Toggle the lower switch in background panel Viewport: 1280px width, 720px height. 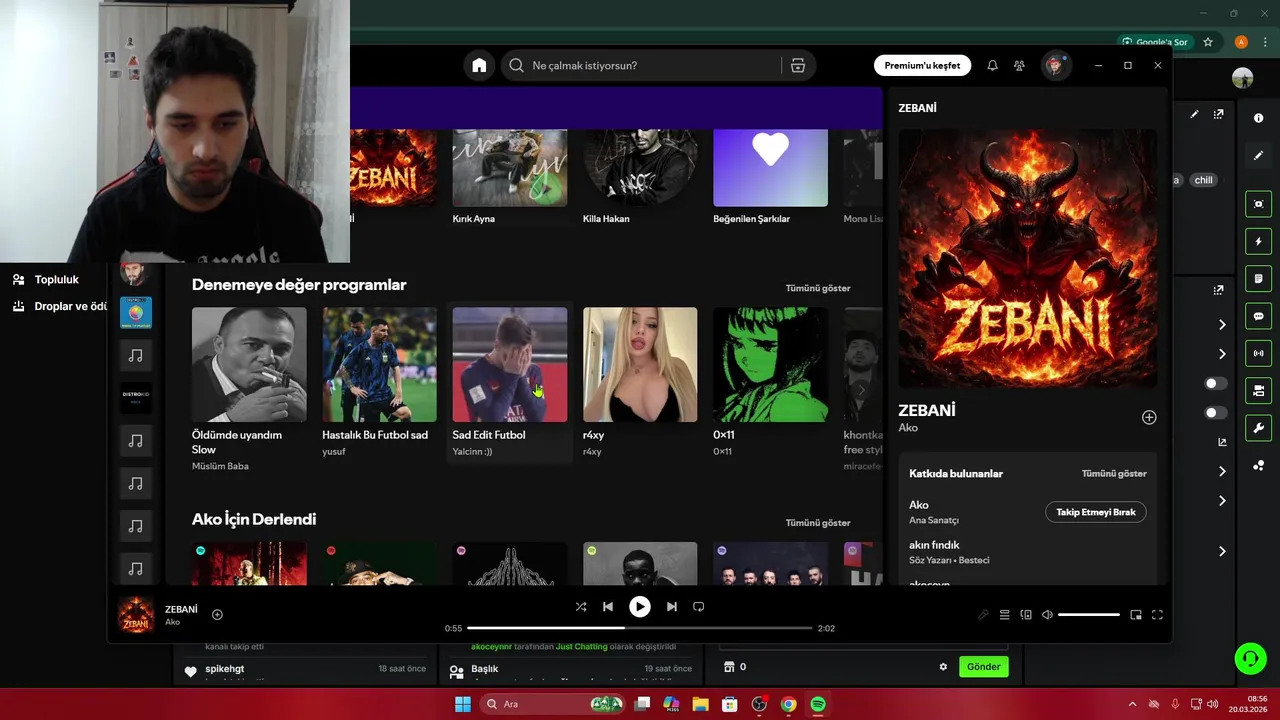[x=1215, y=412]
